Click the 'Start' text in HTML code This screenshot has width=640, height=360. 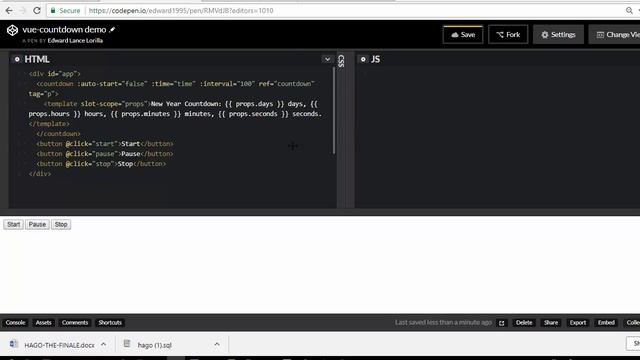click(130, 144)
